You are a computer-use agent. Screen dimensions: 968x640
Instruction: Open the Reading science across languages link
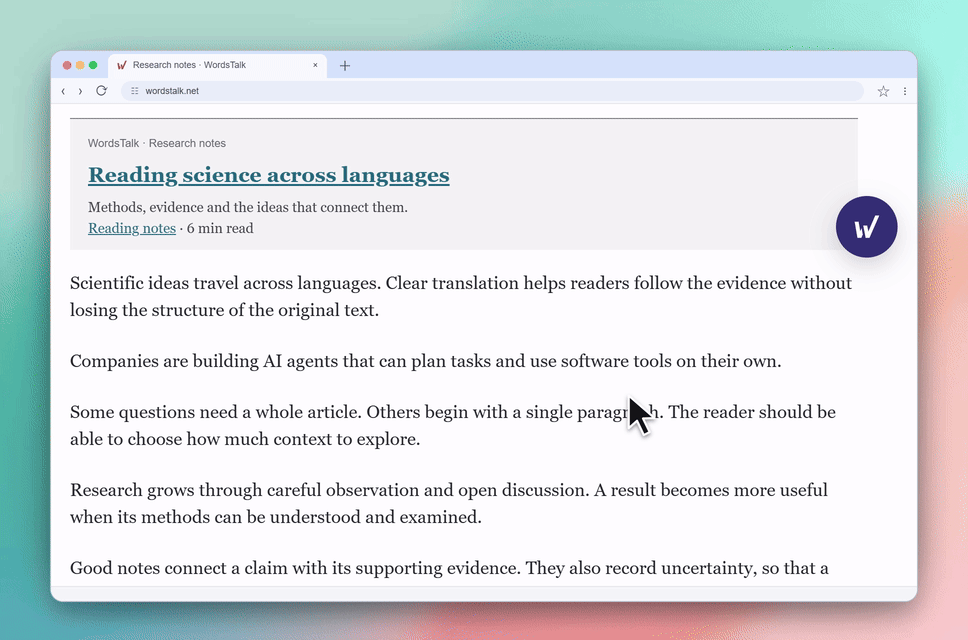click(269, 175)
